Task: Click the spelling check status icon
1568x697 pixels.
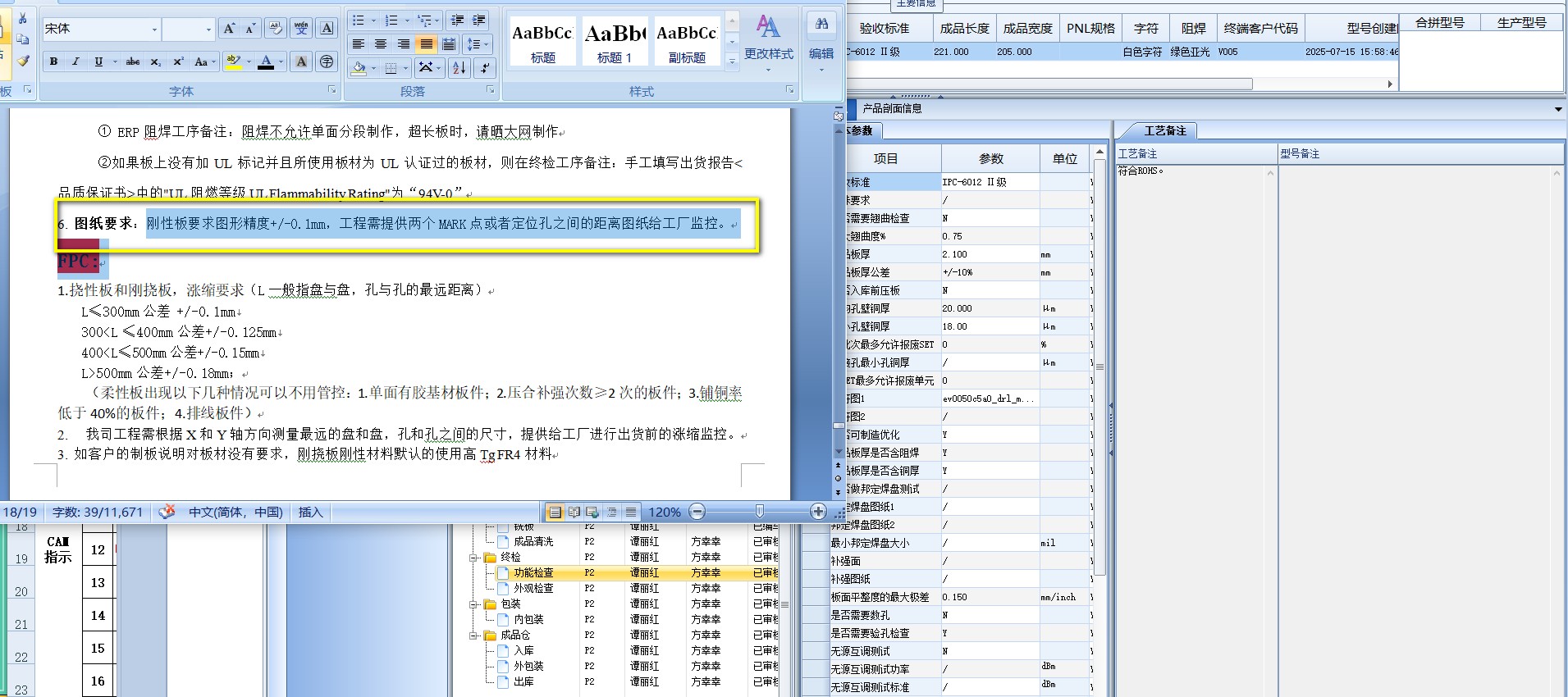Action: pyautogui.click(x=167, y=512)
